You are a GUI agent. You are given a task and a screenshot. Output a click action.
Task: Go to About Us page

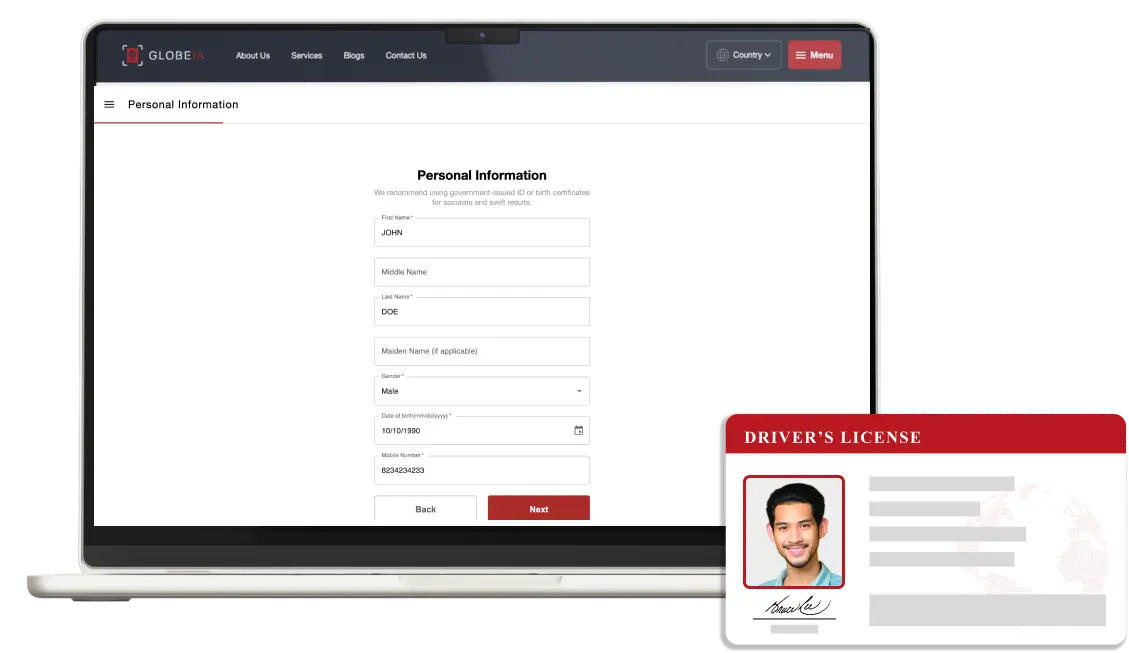[x=252, y=55]
